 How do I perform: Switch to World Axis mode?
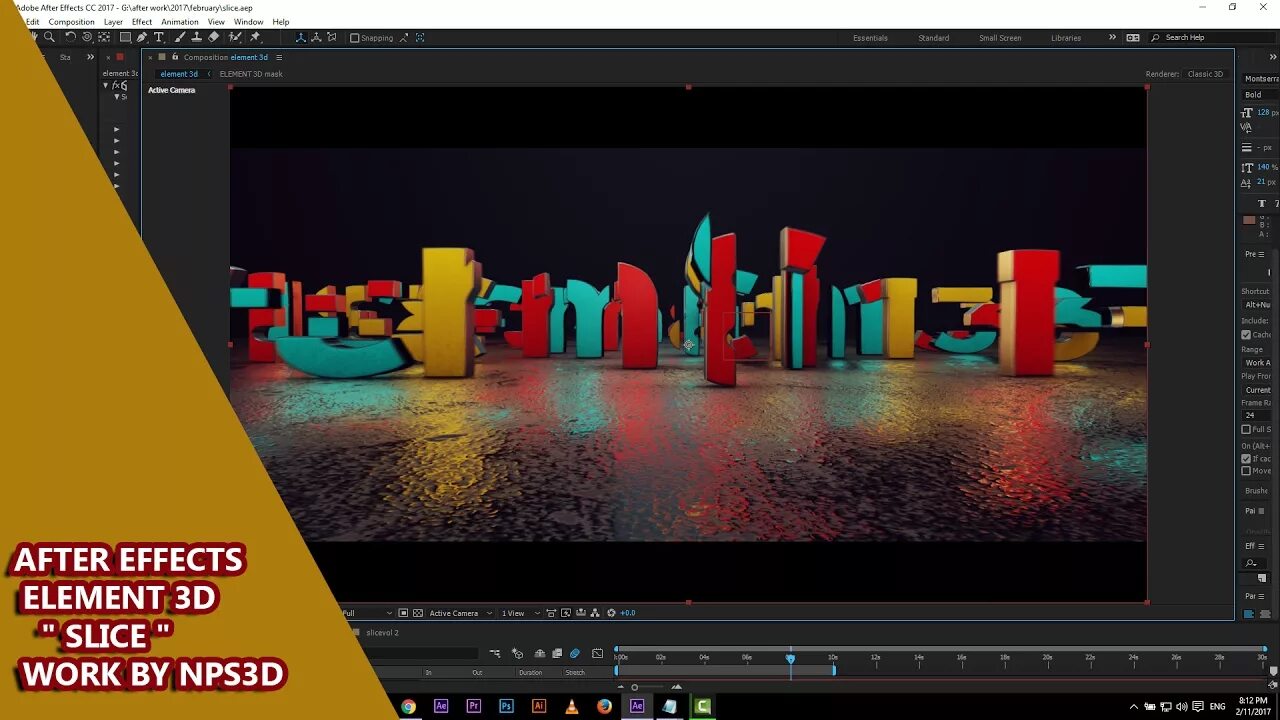coord(316,37)
